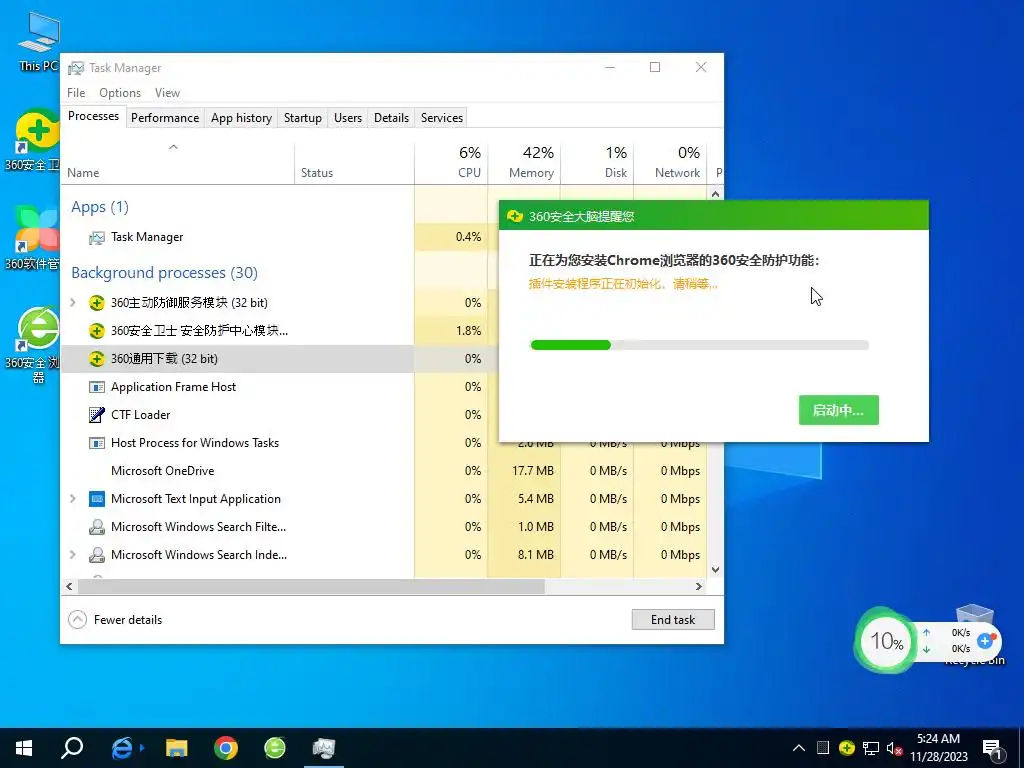
Task: Click the Background processes (30) heading
Action: (x=165, y=272)
